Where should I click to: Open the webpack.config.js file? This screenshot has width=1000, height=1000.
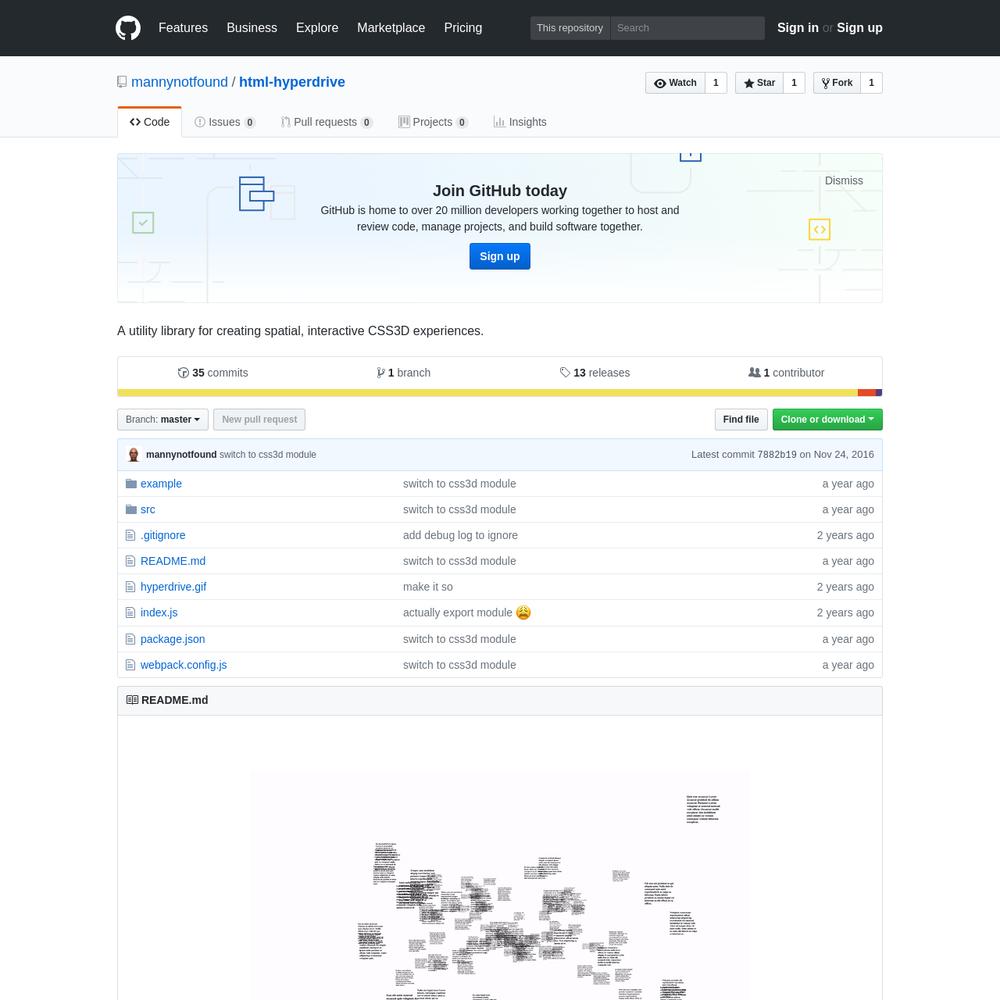pyautogui.click(x=184, y=665)
